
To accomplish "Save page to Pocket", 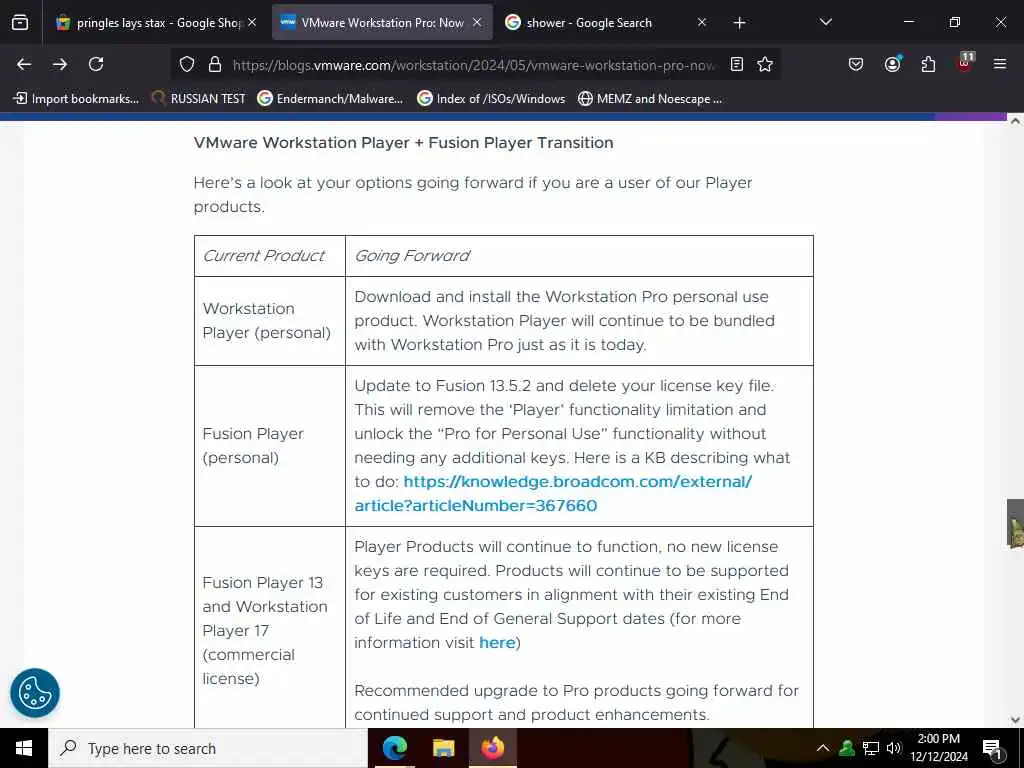I will coord(856,64).
